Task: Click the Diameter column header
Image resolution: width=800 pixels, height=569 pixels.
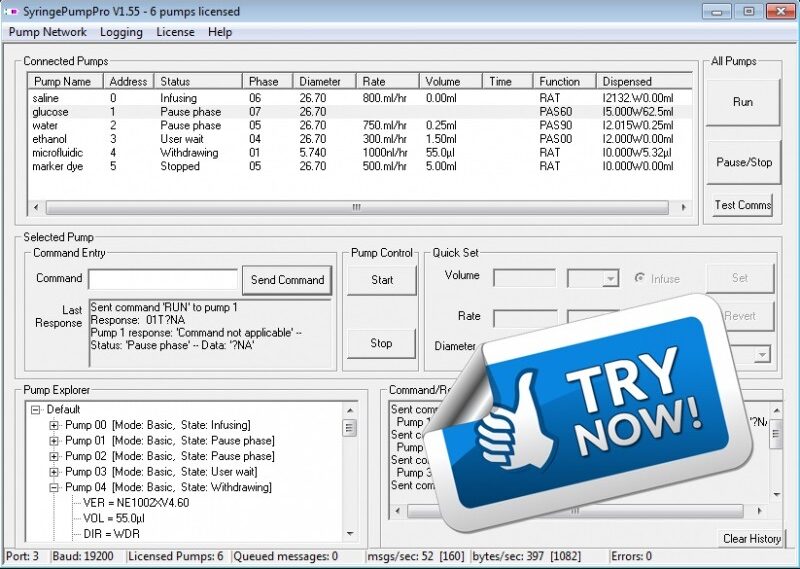Action: (324, 82)
